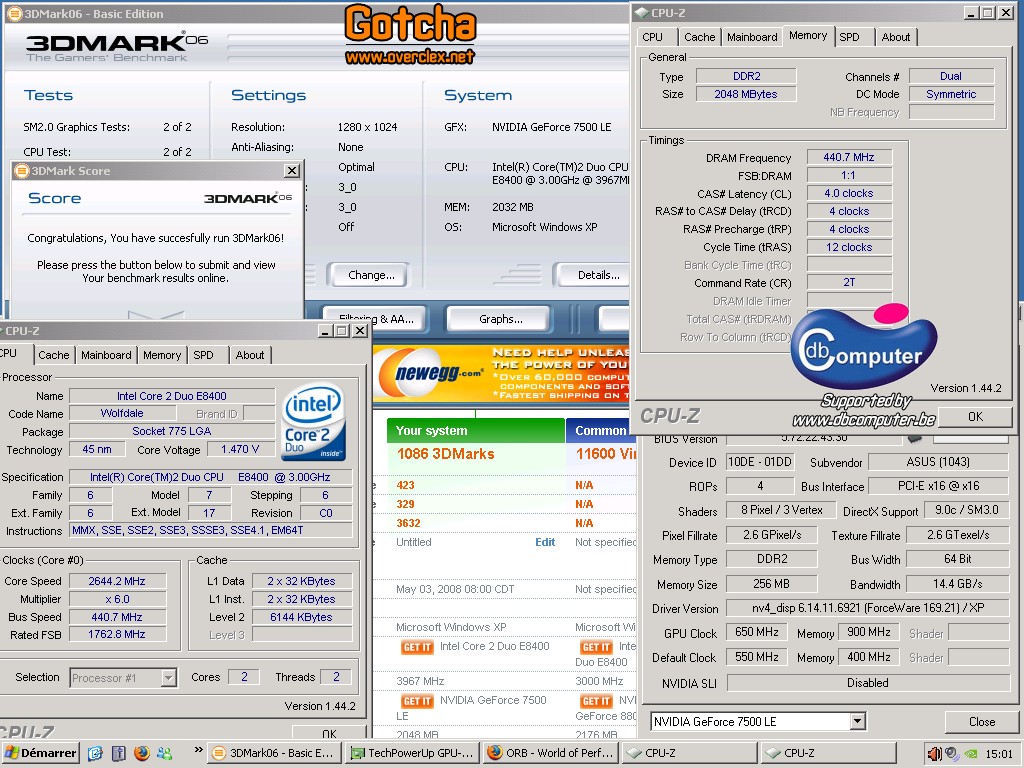Click the Bandwidth 14.4 GB/s field
Image resolution: width=1024 pixels, height=768 pixels.
point(957,584)
